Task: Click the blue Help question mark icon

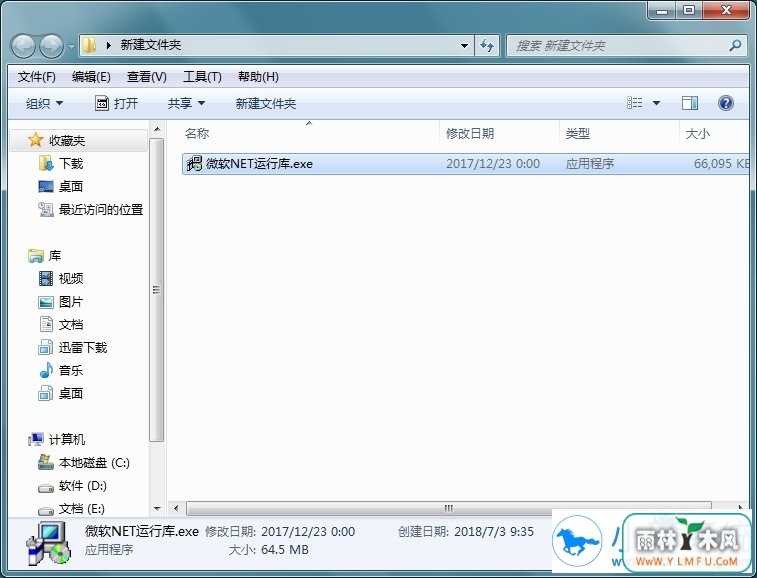Action: click(726, 103)
